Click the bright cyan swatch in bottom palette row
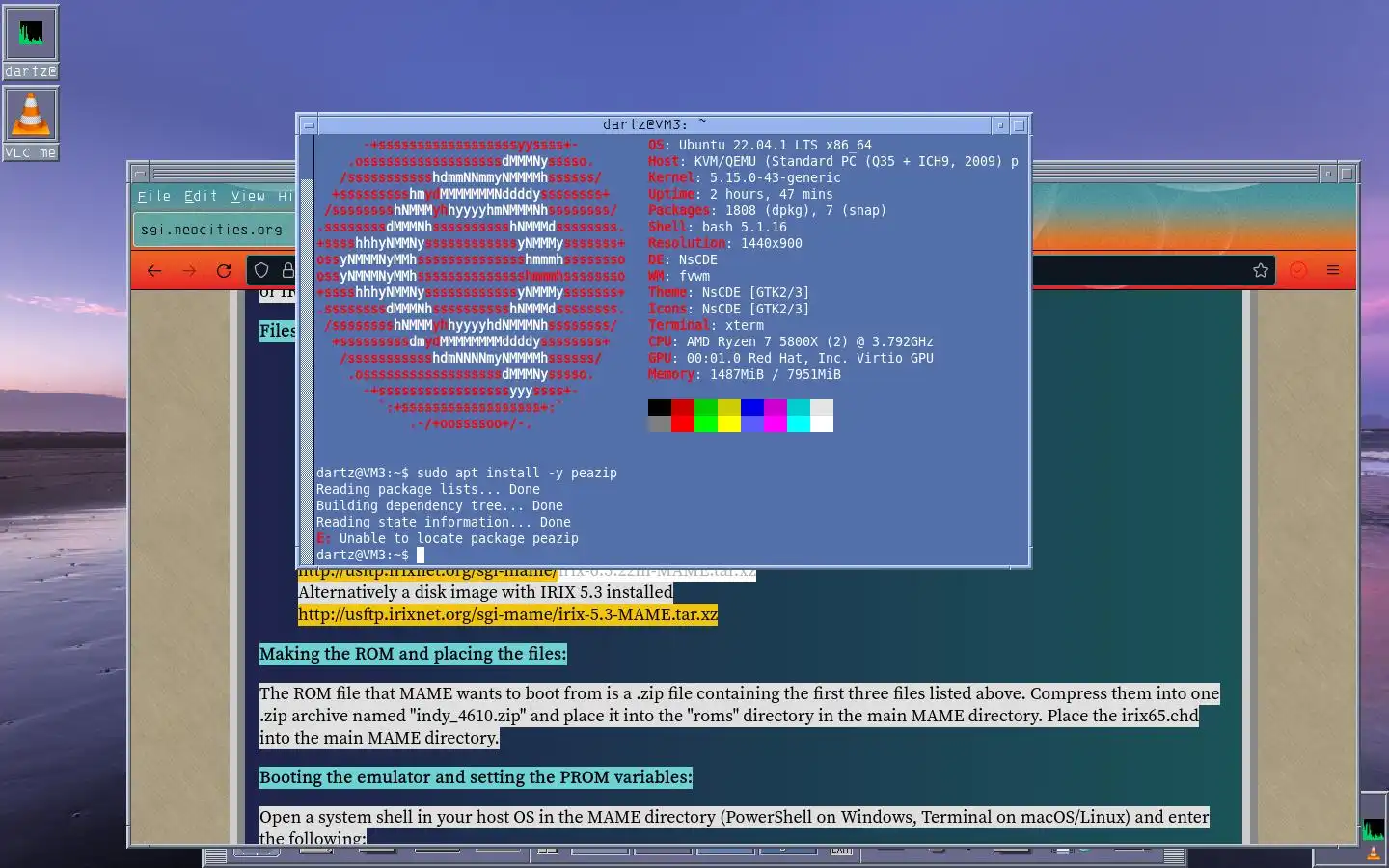The width and height of the screenshot is (1389, 868). click(799, 424)
